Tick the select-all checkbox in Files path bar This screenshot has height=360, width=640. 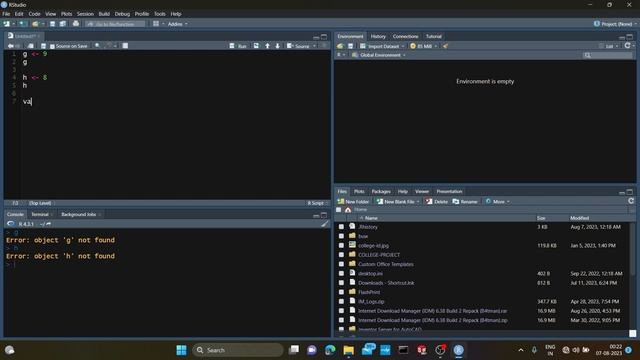click(338, 210)
